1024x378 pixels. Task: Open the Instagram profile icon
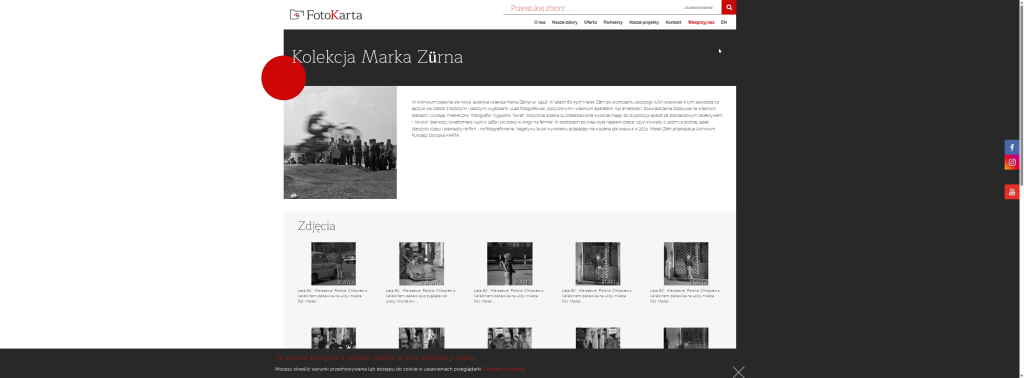point(1012,162)
